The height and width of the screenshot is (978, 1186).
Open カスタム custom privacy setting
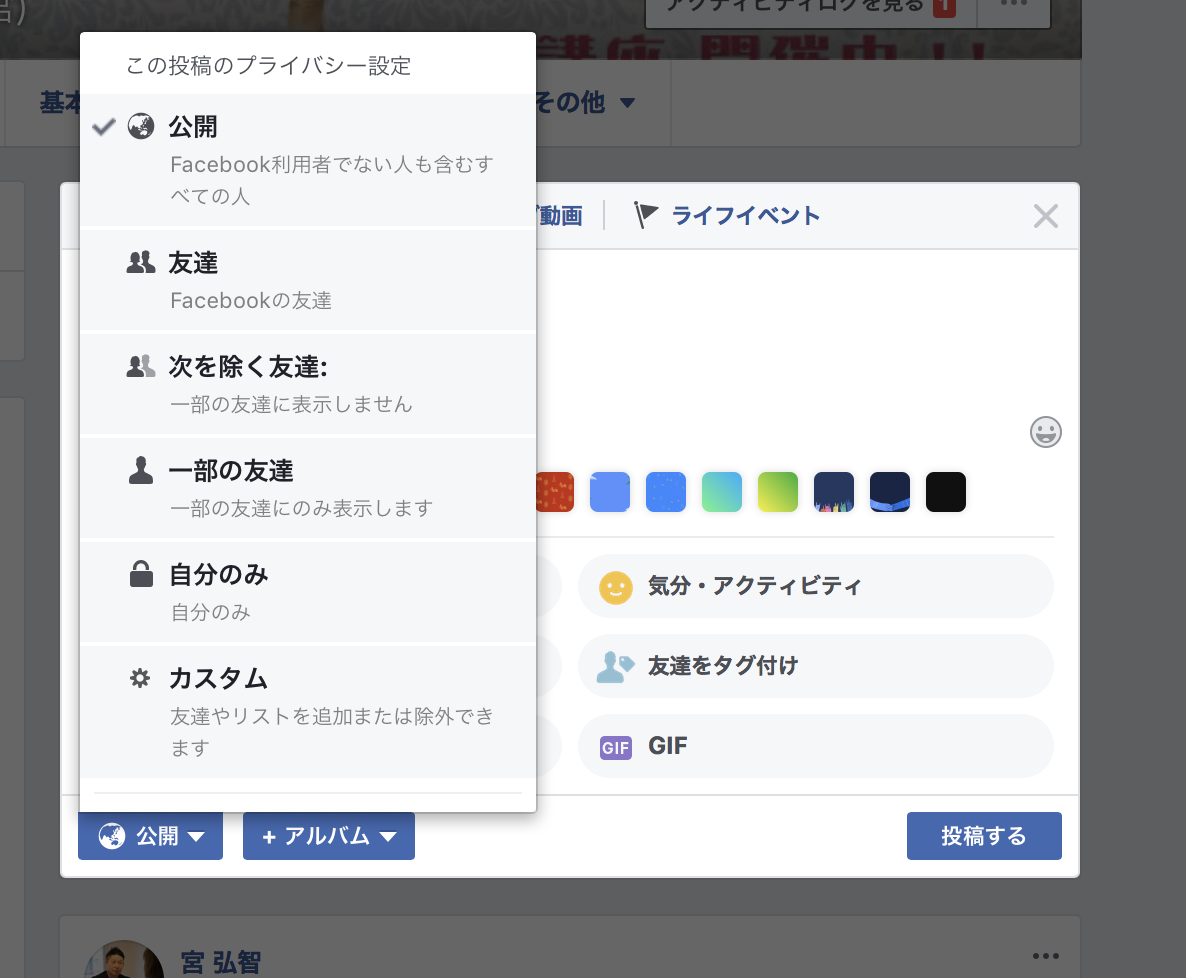pos(308,711)
